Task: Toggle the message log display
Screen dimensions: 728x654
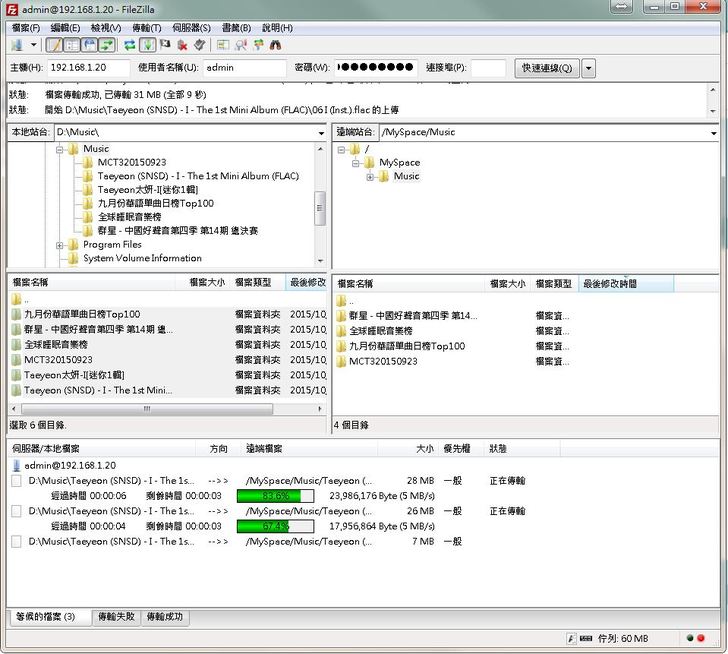Action: point(54,45)
